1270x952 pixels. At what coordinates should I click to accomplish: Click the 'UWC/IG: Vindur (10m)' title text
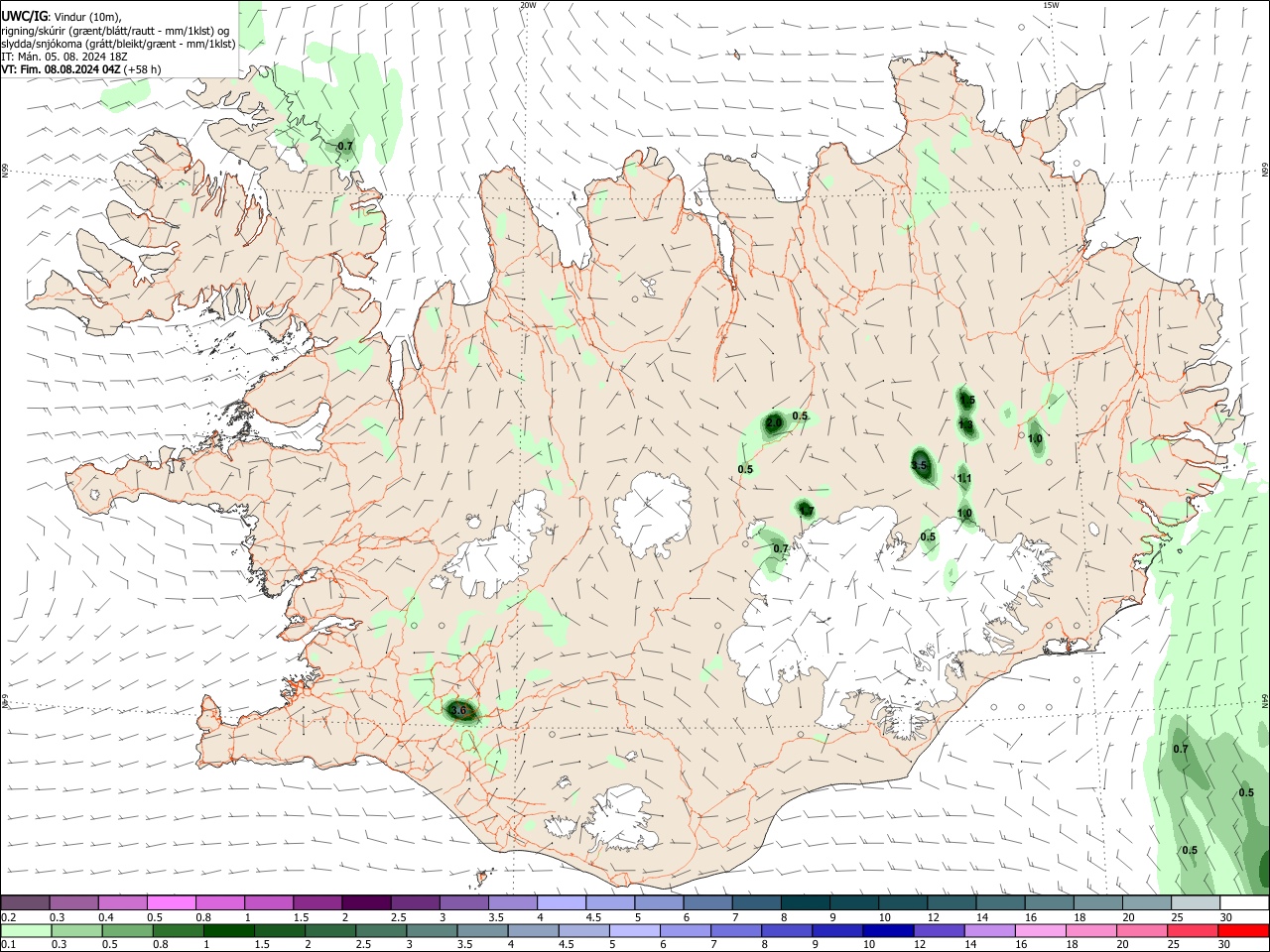[62, 17]
